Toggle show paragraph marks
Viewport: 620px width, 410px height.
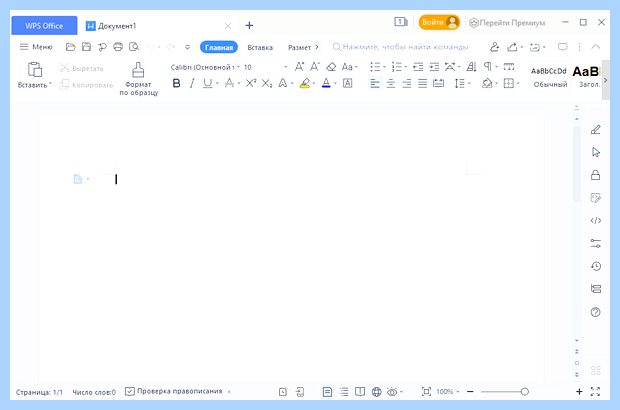tap(488, 67)
